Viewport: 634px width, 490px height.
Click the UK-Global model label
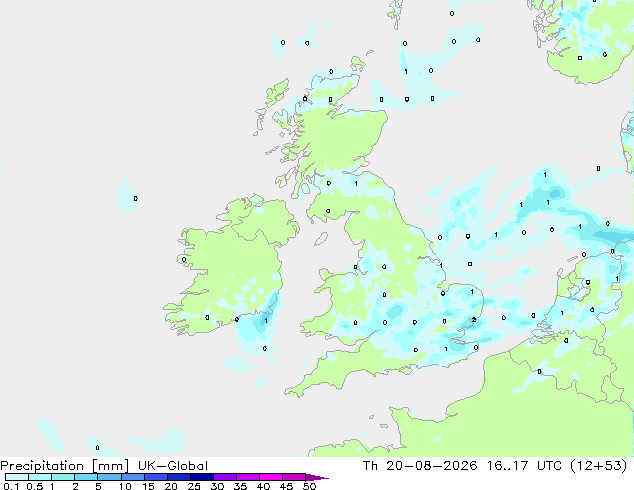pos(173,466)
